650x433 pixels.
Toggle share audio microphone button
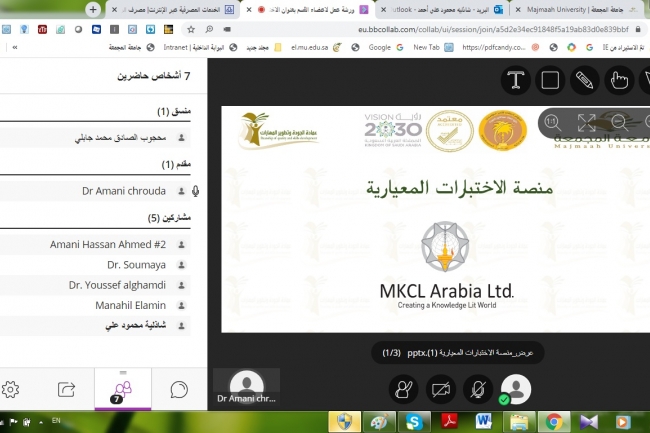(478, 389)
